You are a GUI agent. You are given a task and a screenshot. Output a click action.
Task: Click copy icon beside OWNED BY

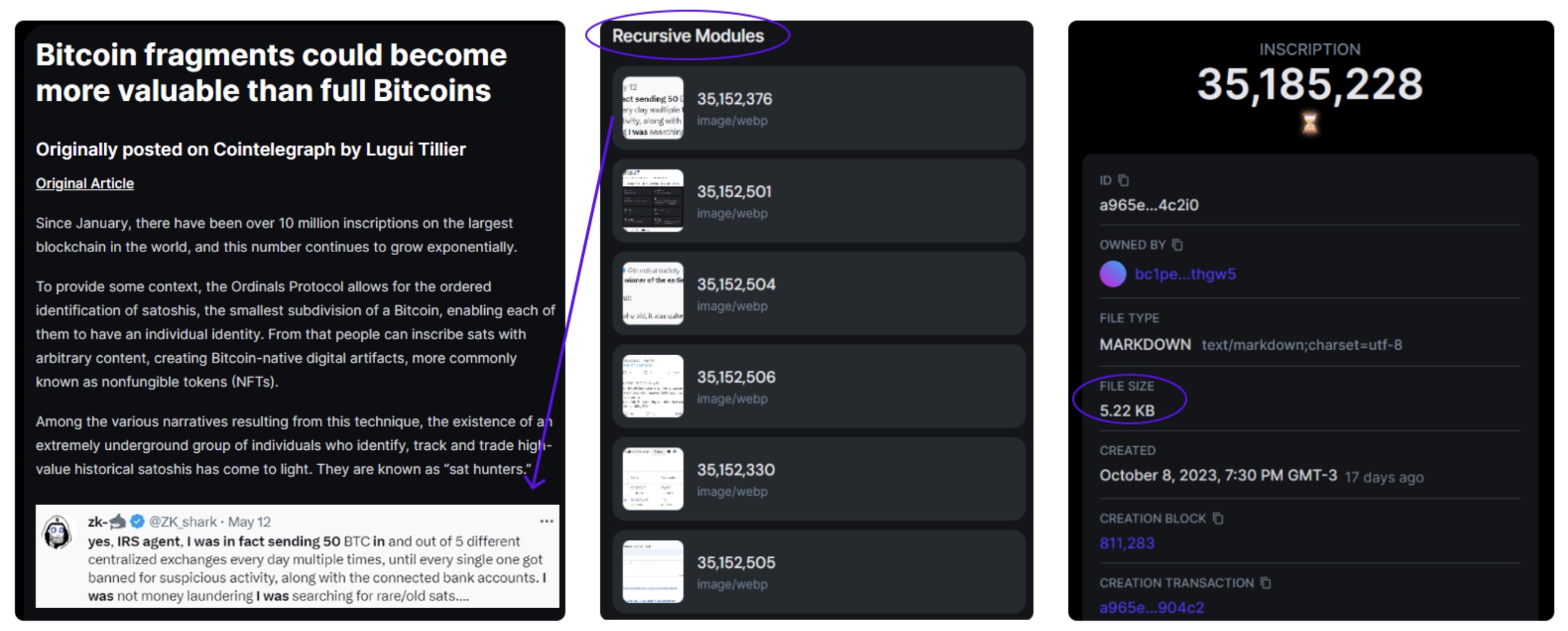point(1177,244)
